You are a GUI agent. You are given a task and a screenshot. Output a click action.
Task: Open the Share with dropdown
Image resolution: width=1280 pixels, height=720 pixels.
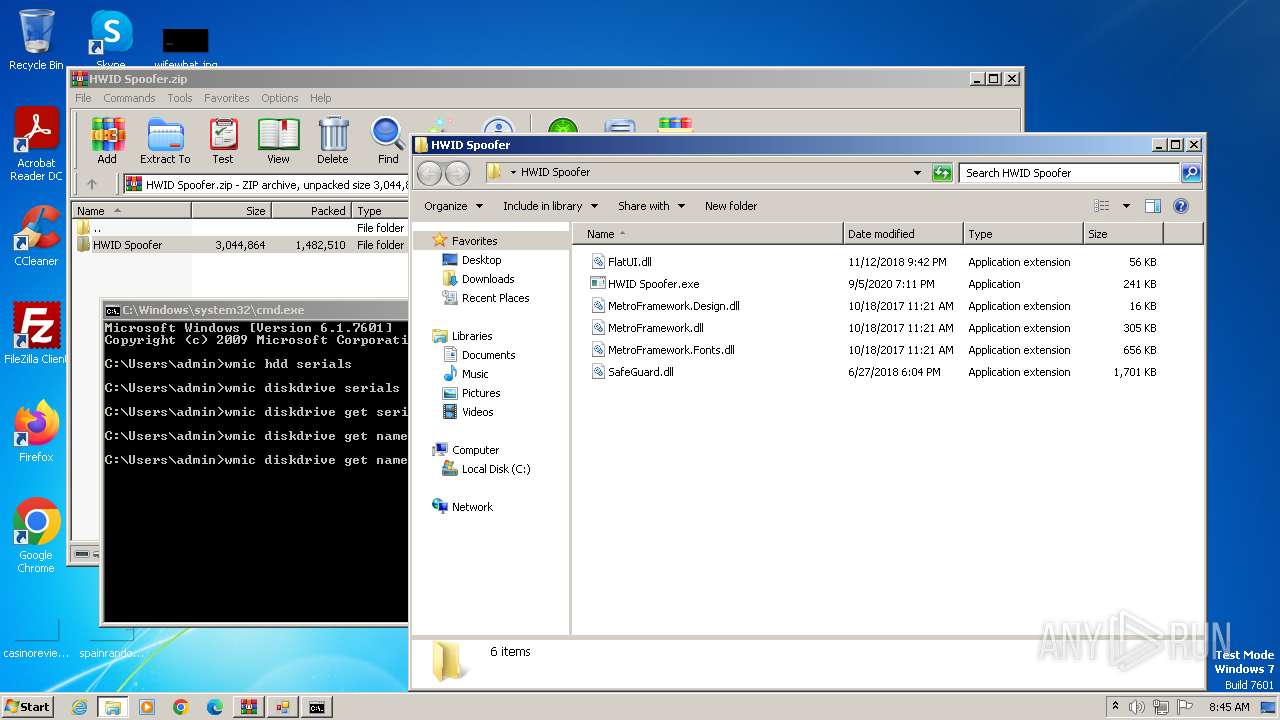click(x=651, y=206)
